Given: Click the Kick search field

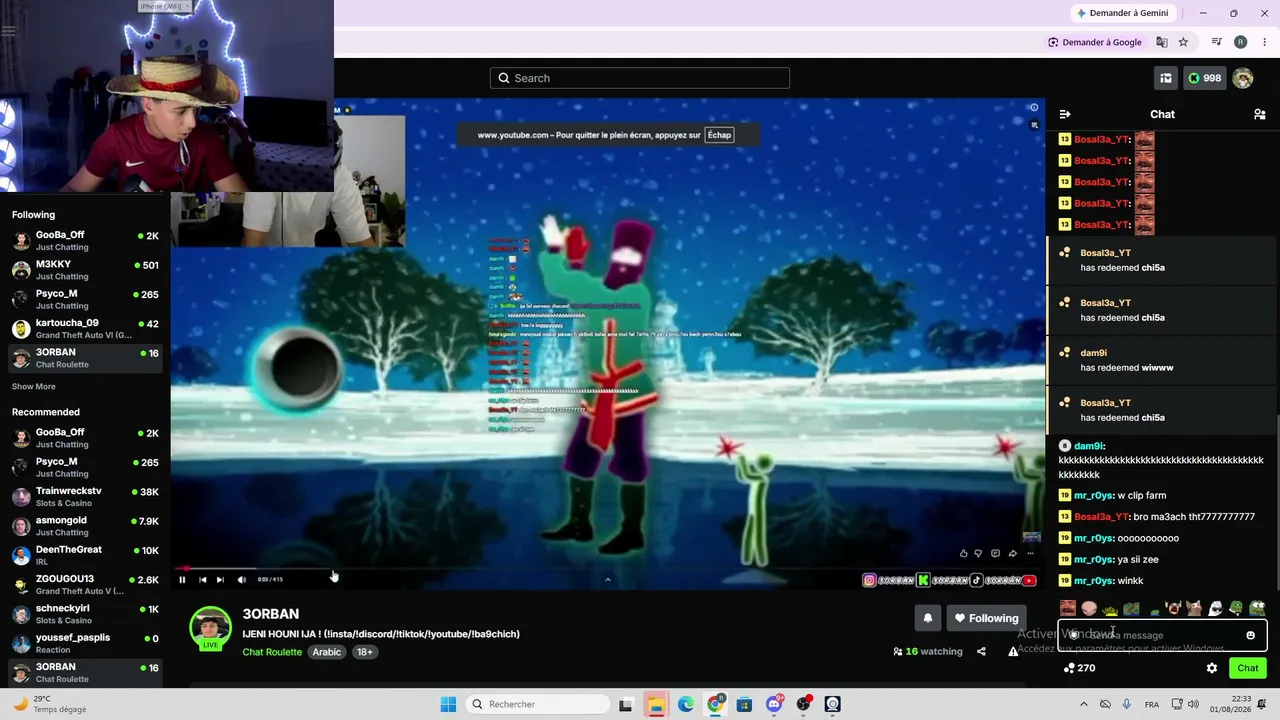Looking at the screenshot, I should click(640, 78).
